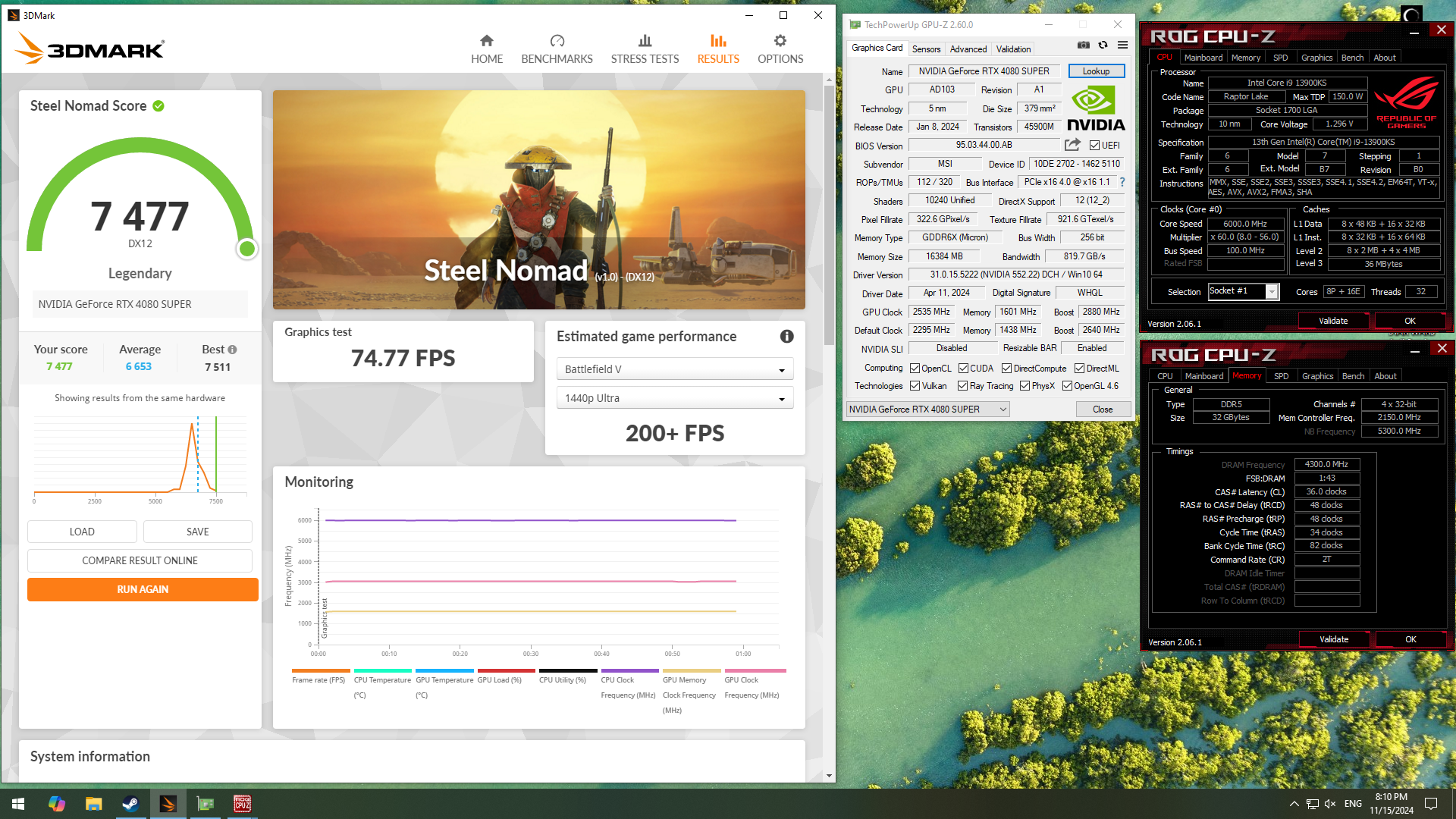
Task: Show info about Best score
Action: (x=232, y=350)
